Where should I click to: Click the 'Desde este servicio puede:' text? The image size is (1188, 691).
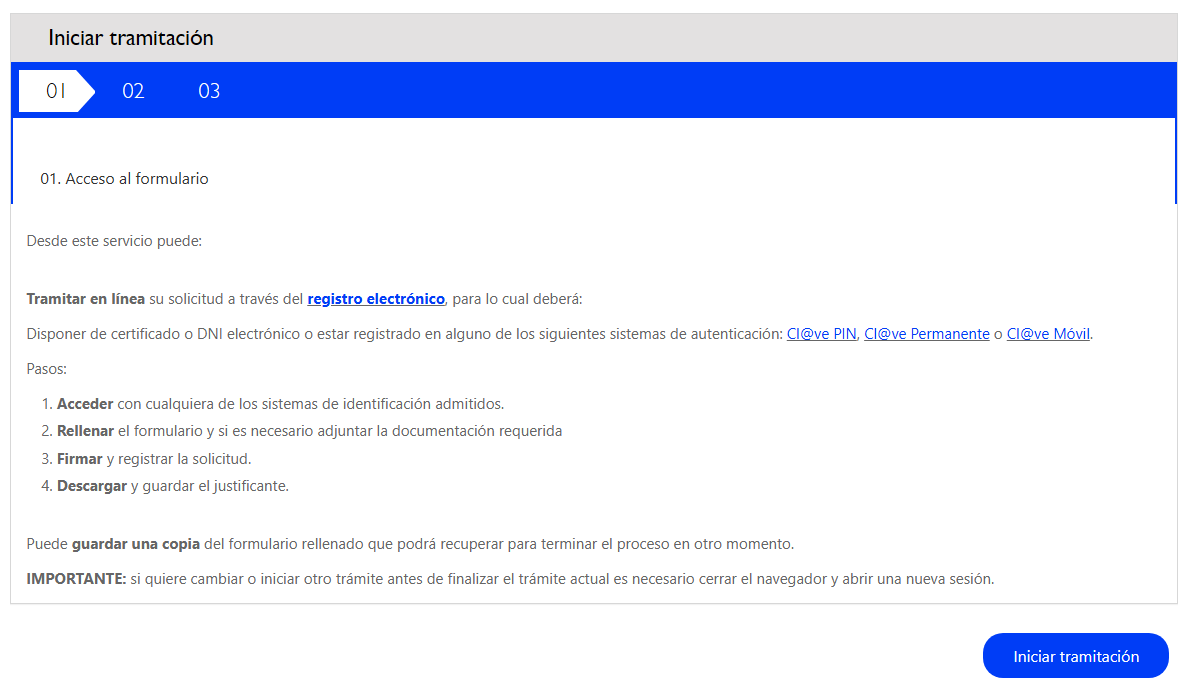pos(114,241)
